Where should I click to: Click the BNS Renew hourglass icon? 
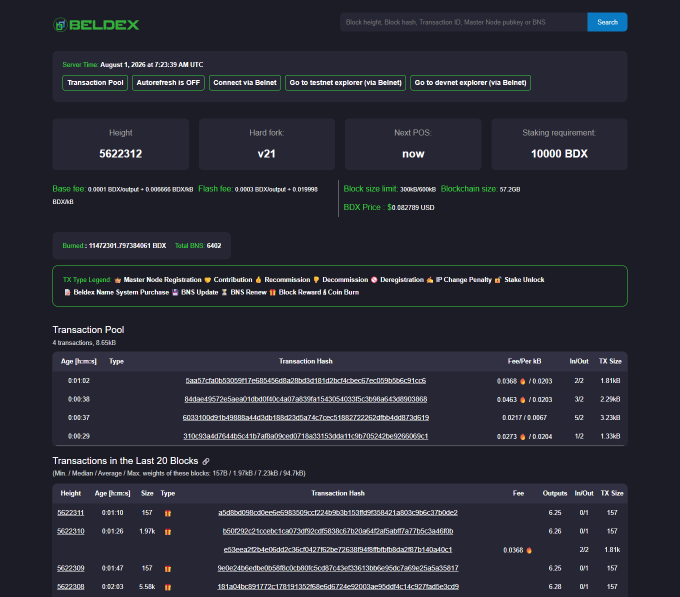tap(225, 293)
